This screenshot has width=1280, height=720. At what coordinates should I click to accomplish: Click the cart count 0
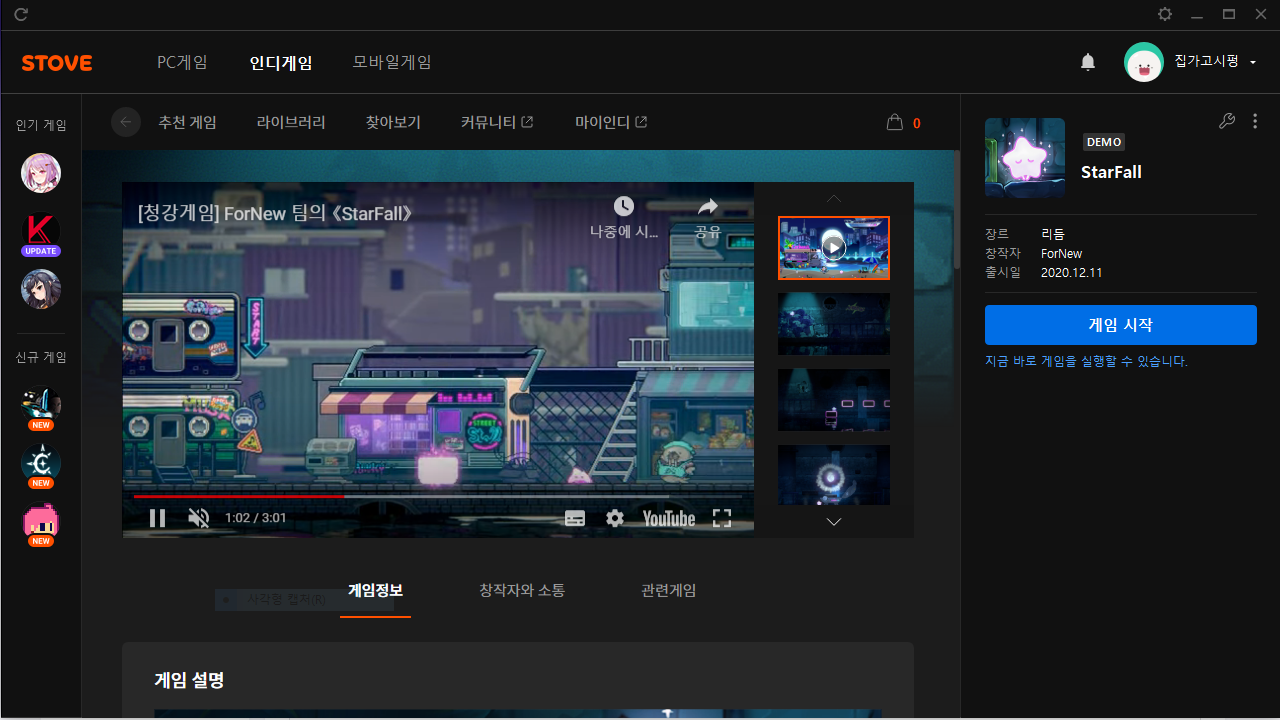point(917,123)
